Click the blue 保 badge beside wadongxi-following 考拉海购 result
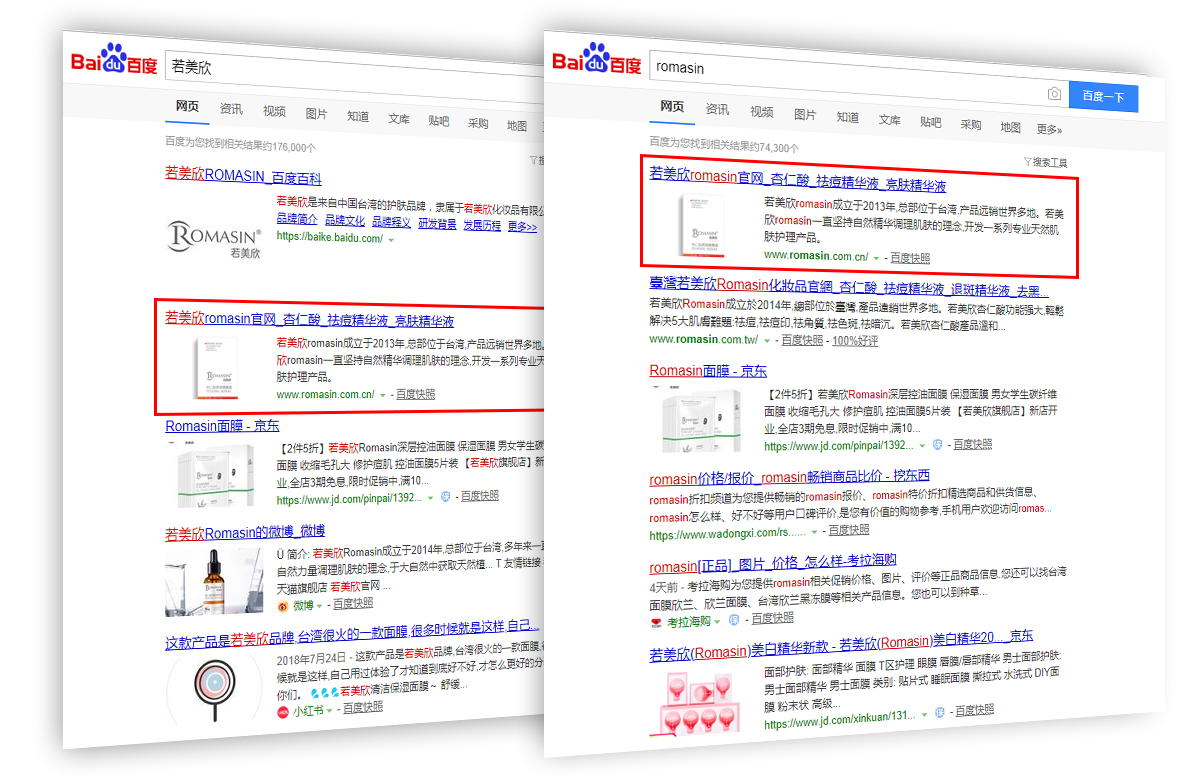1200x784 pixels. (x=734, y=620)
